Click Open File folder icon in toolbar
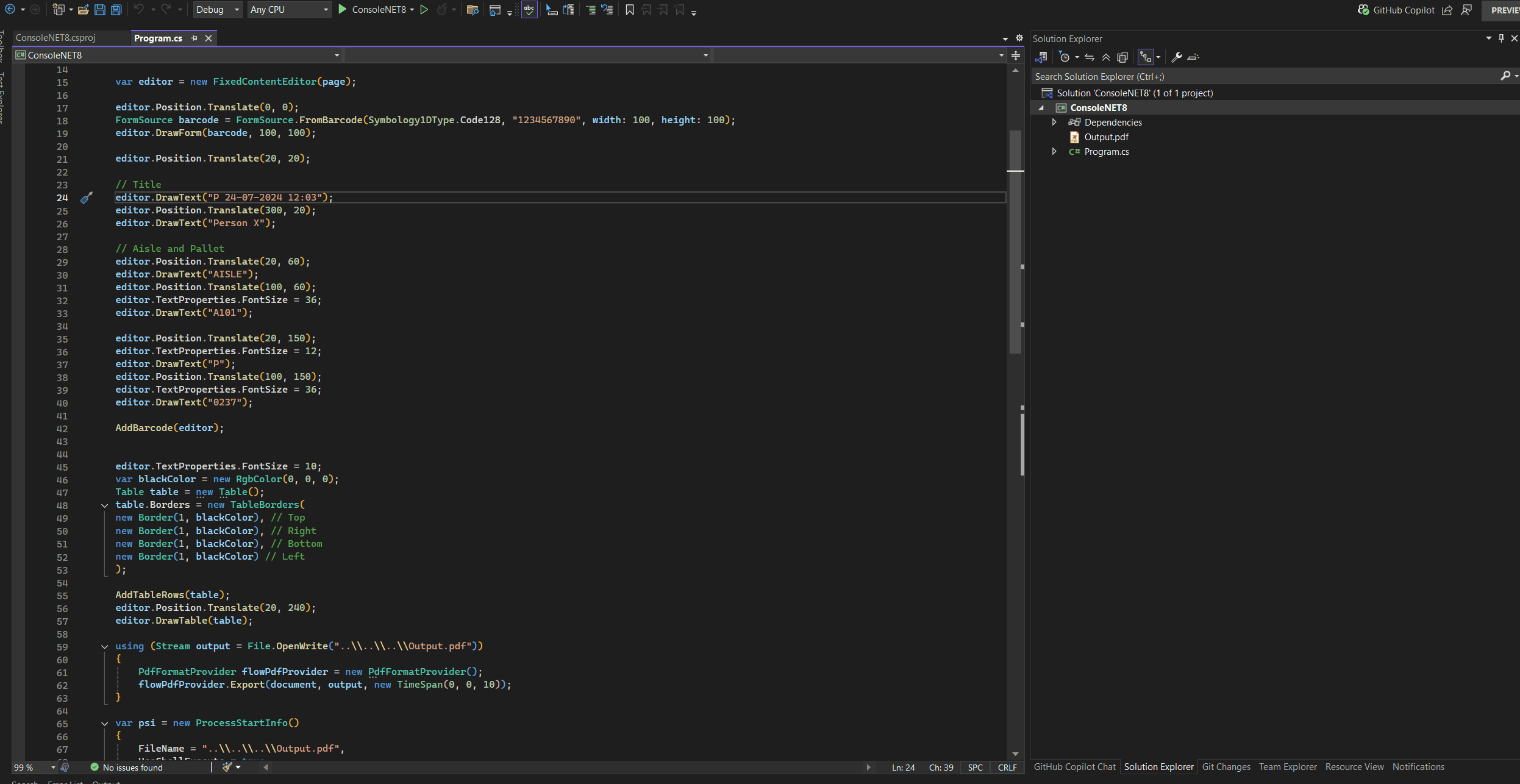Image resolution: width=1520 pixels, height=784 pixels. pos(83,9)
